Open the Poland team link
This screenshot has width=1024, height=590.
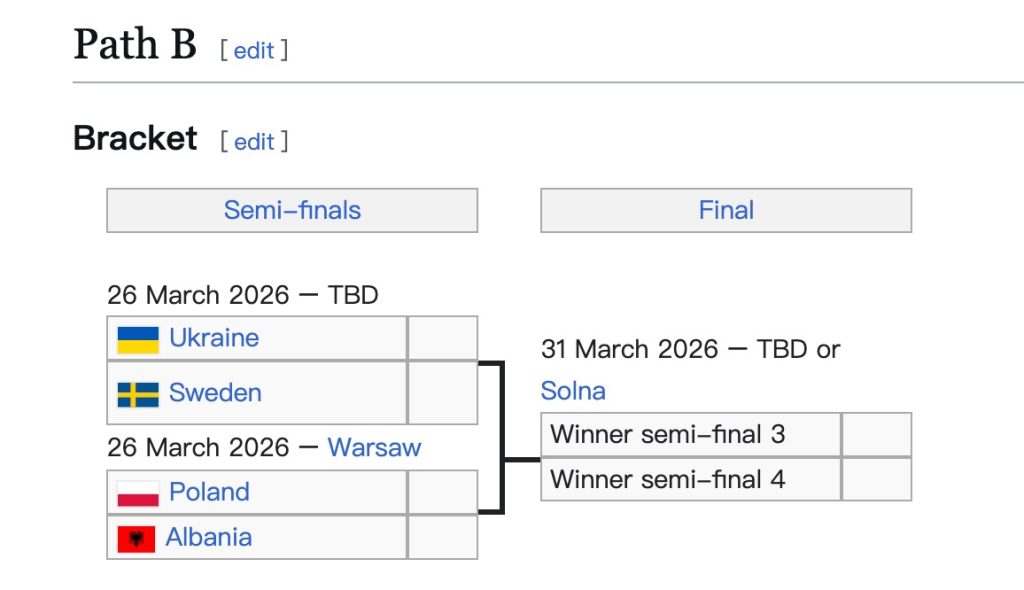209,492
